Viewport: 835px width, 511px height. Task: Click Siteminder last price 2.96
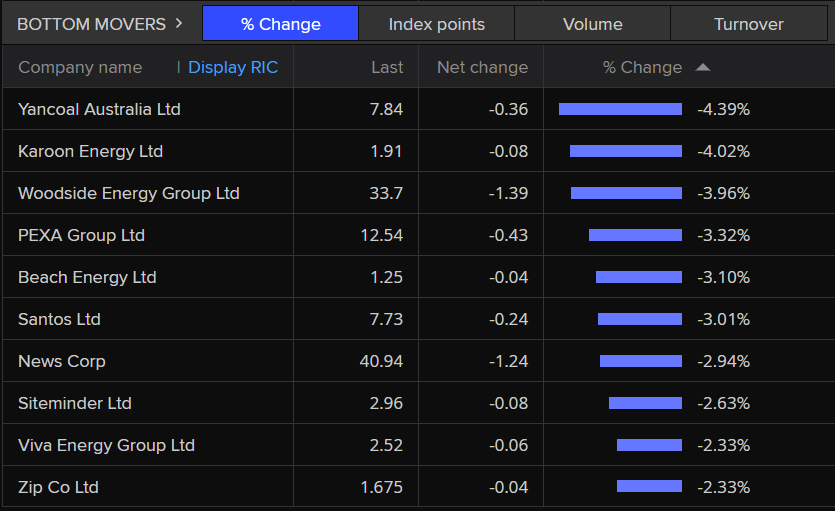coord(387,403)
